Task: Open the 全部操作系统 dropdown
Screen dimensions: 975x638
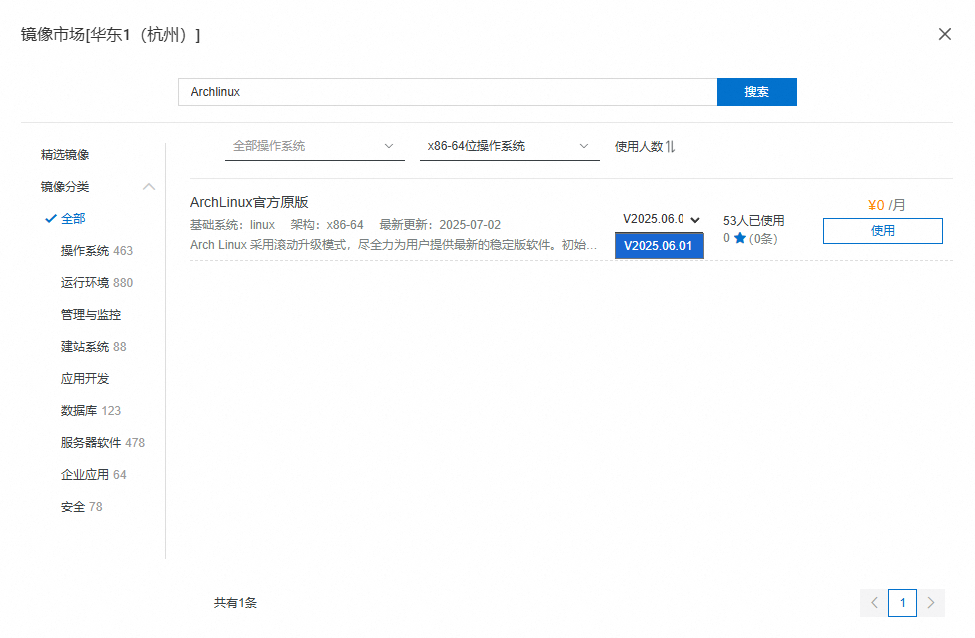Action: coord(314,146)
